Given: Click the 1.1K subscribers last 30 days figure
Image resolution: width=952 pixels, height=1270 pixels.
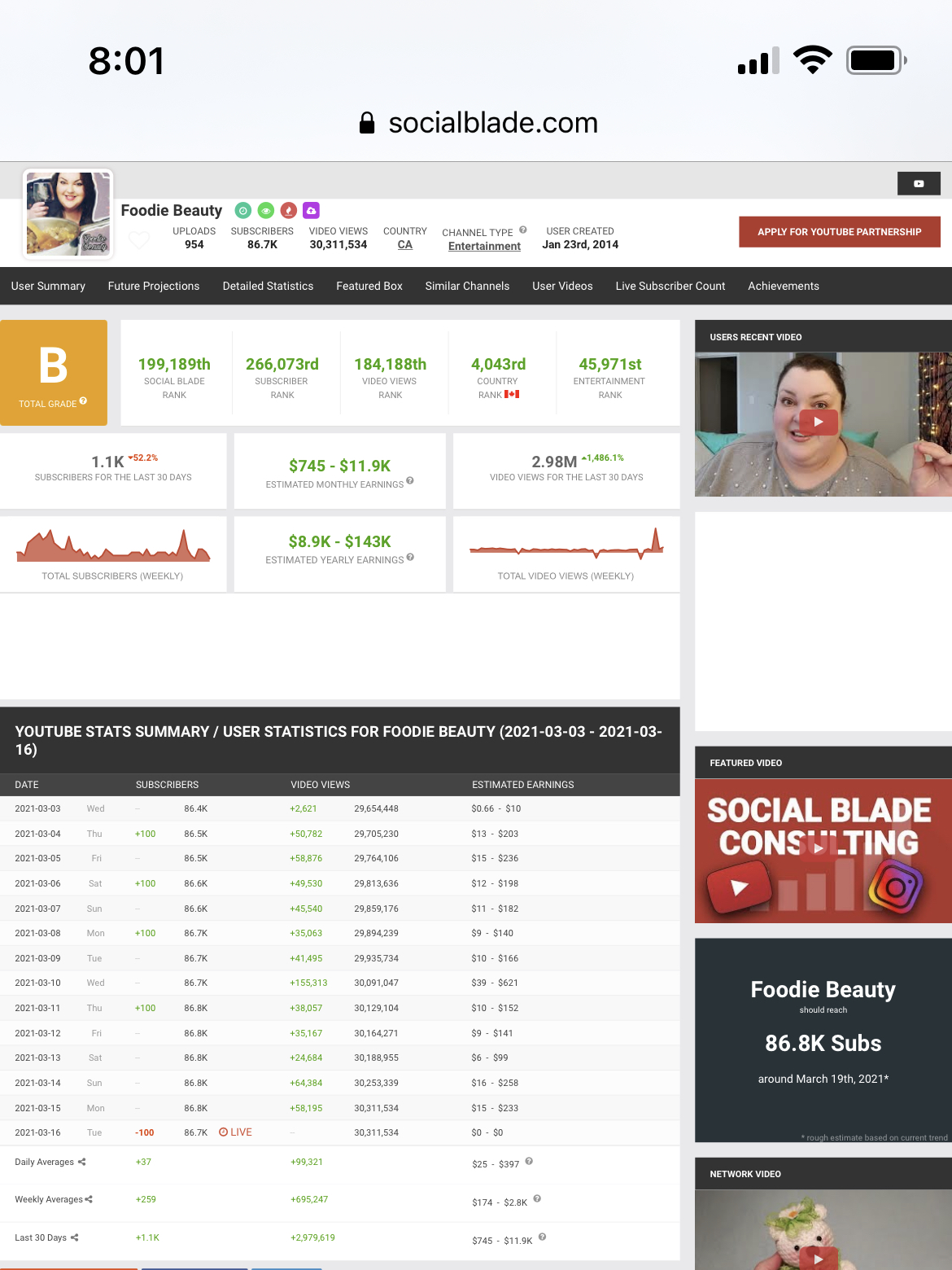Looking at the screenshot, I should [107, 462].
